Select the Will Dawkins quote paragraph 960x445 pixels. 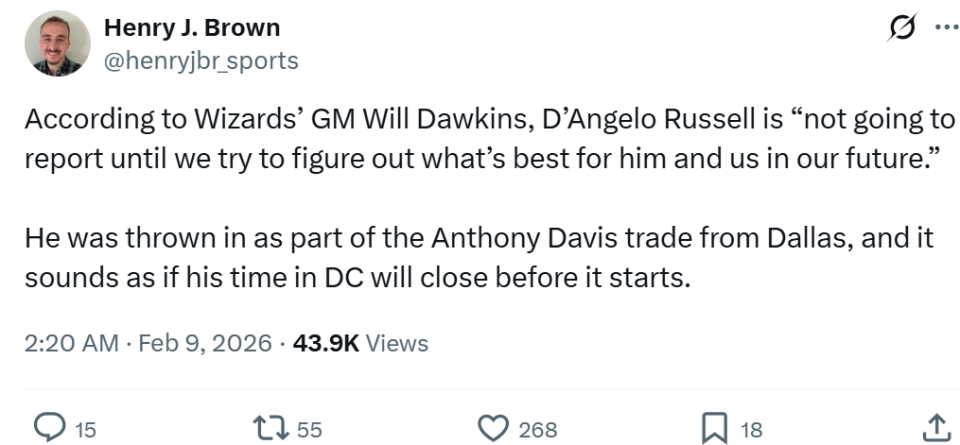point(490,139)
